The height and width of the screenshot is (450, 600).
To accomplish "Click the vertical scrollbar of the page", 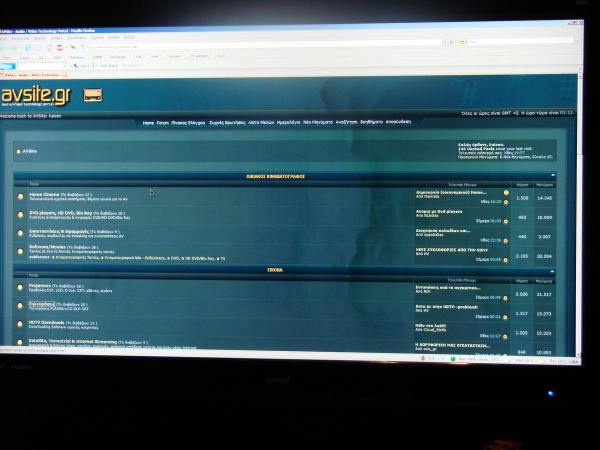I will click(580, 214).
